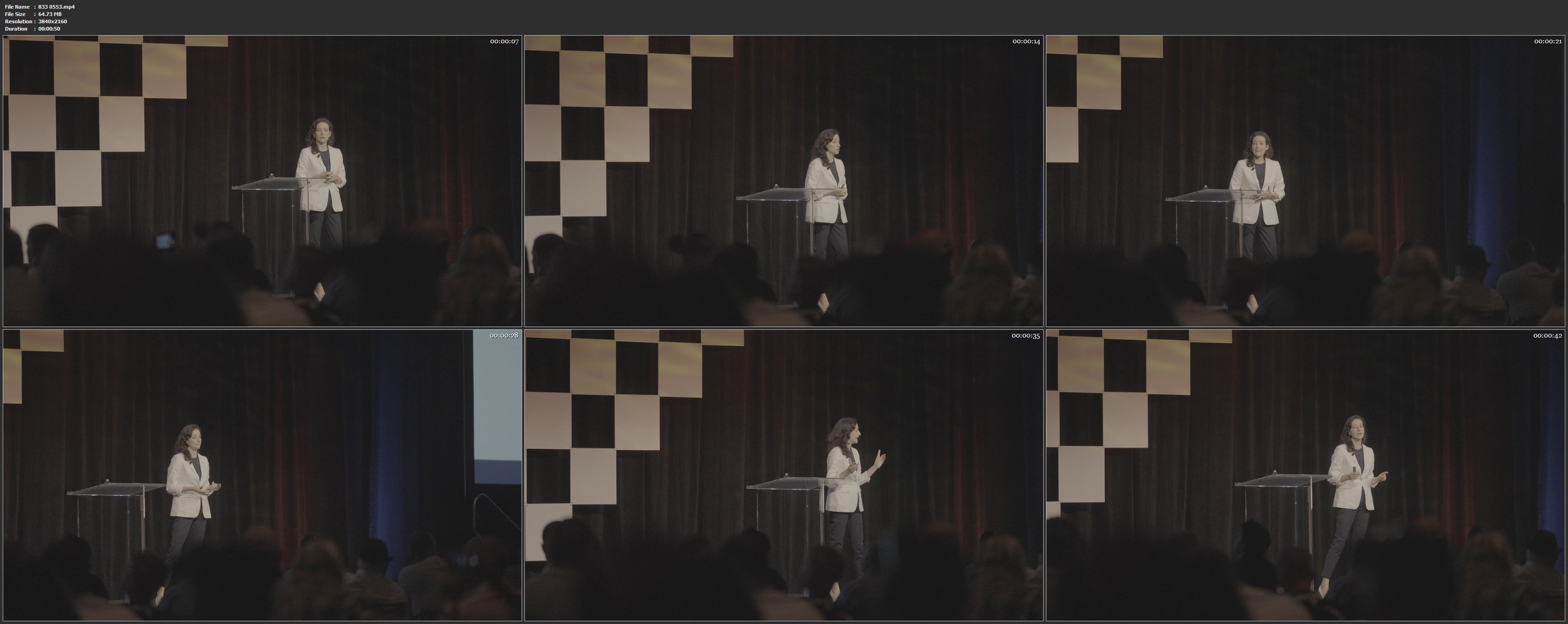Open the 00:00:21 frame thumbnail
Screen dimensions: 1568x624
pyautogui.click(x=1306, y=181)
